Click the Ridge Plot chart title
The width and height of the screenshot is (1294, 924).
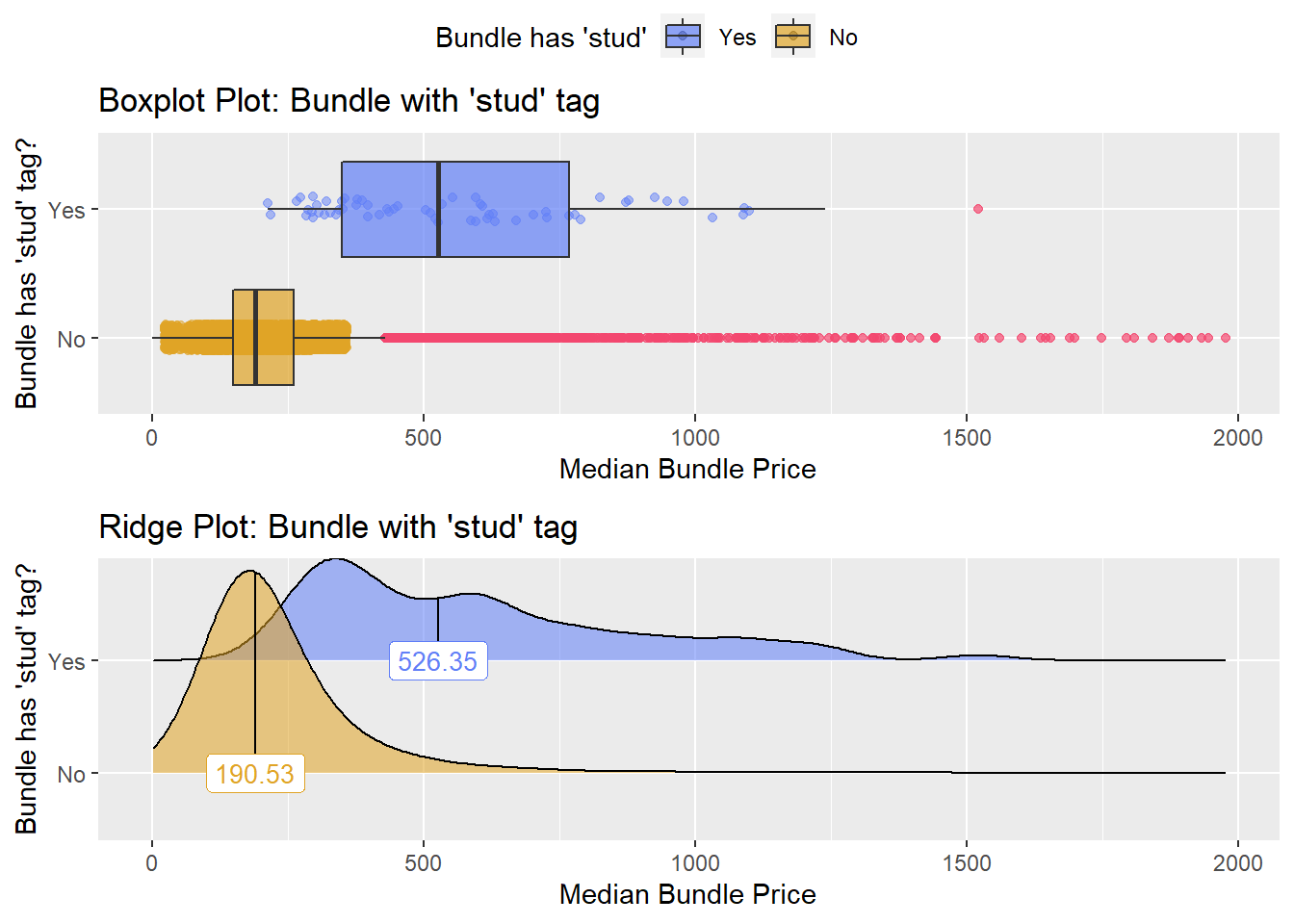tap(338, 526)
